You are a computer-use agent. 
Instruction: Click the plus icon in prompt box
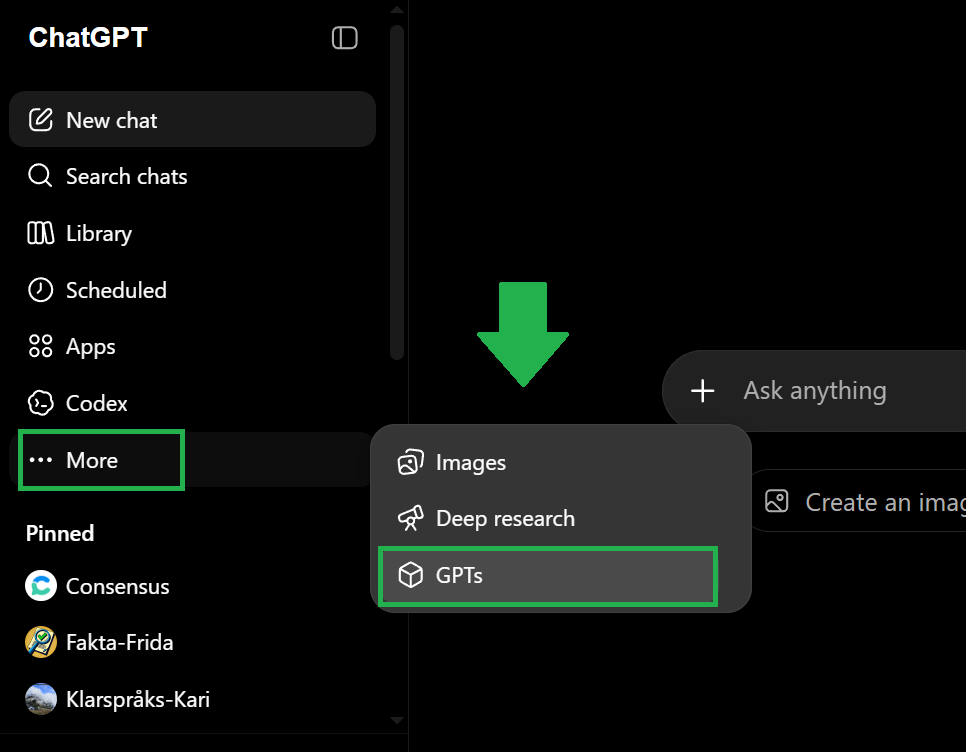tap(702, 390)
